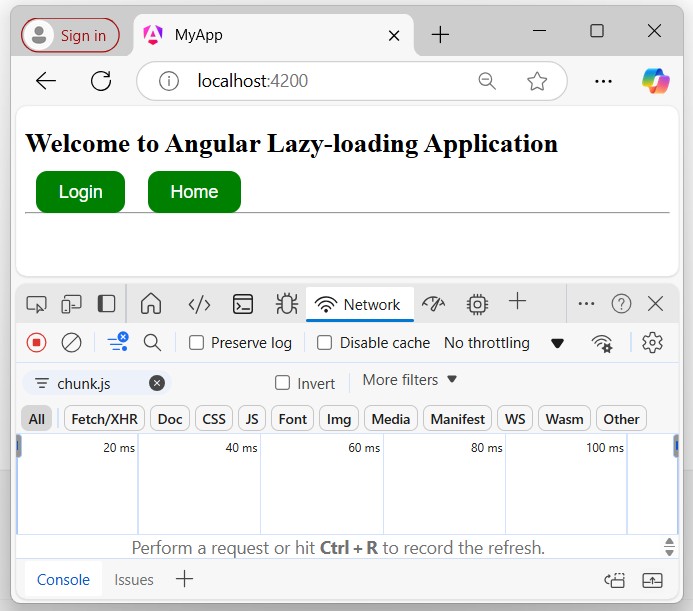Open the Inspect element picker tool
The image size is (693, 611).
tap(37, 304)
